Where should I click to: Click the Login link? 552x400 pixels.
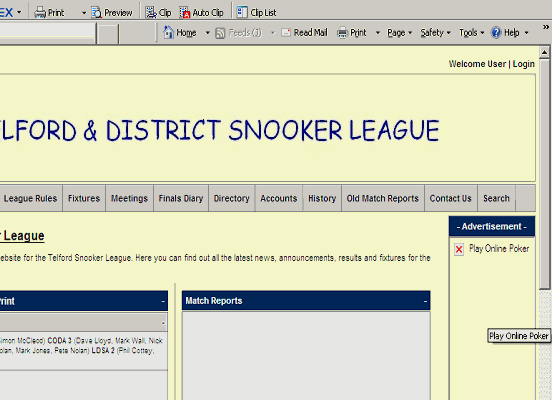click(x=523, y=64)
